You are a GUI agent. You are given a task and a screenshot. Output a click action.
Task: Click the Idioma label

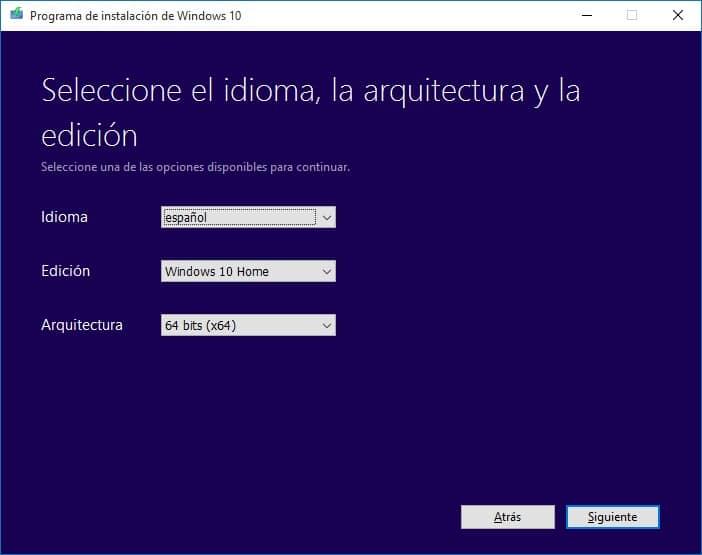tap(64, 217)
